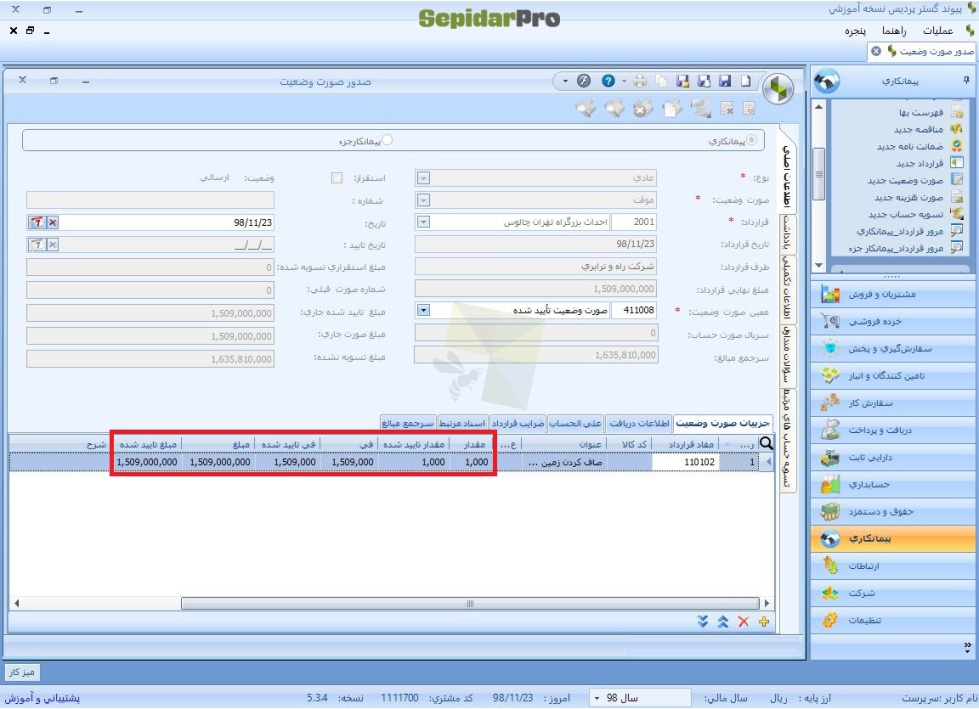
Task: Toggle the استقرار checkbox
Action: coord(337,178)
